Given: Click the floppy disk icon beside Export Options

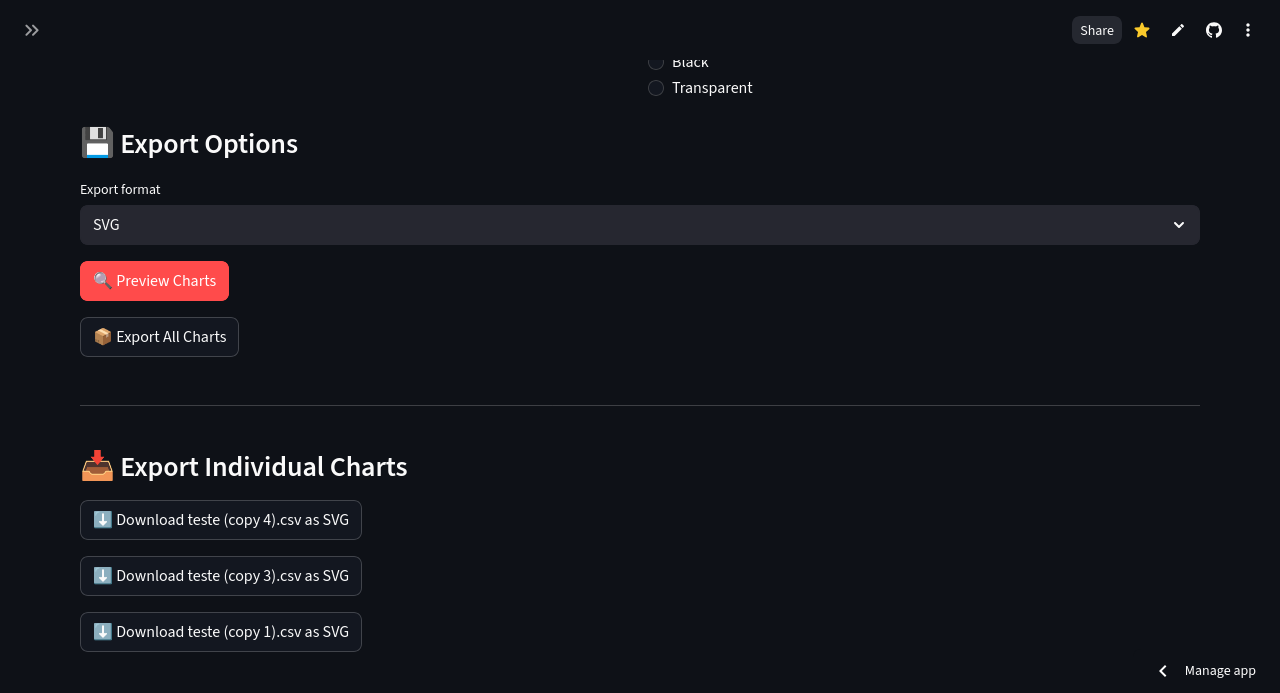Looking at the screenshot, I should pos(97,143).
